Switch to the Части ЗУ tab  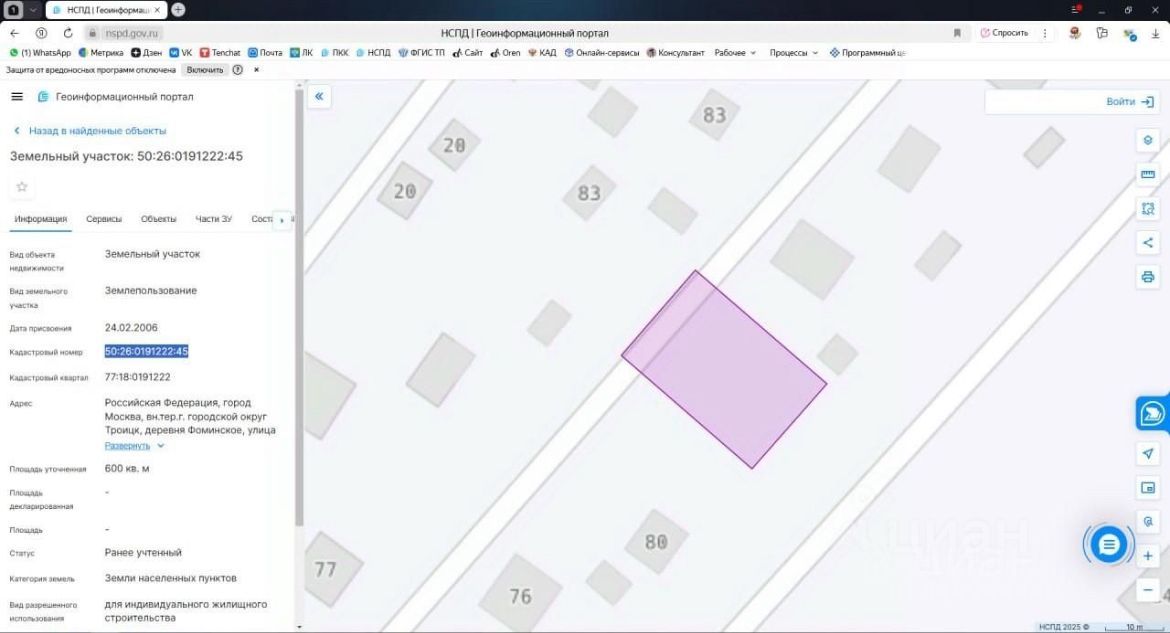pyautogui.click(x=213, y=219)
